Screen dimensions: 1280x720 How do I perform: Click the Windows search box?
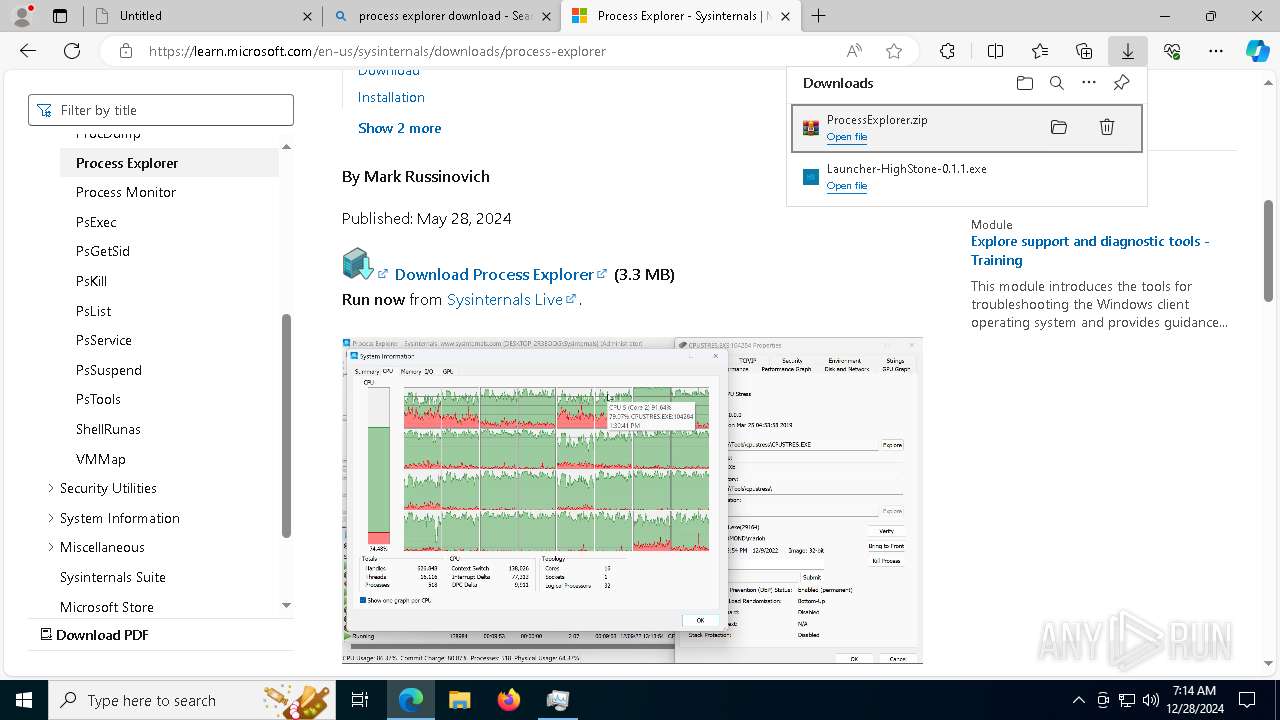click(x=193, y=700)
